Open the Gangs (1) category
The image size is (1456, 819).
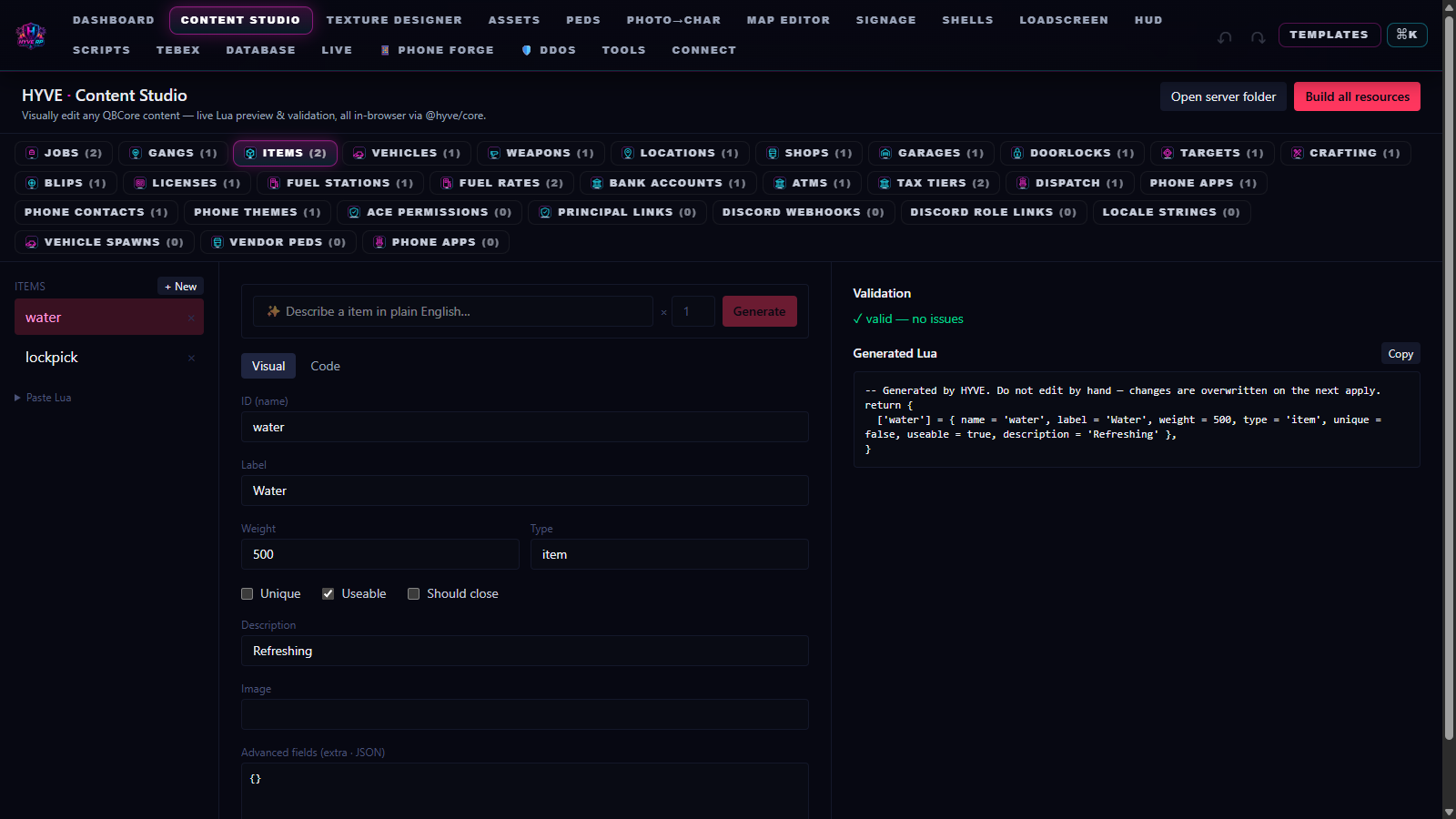[173, 153]
